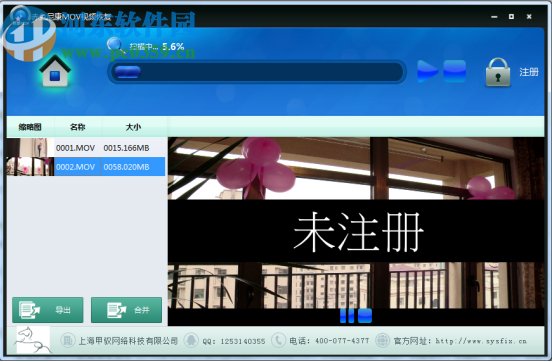
Task: Select file name 0001.MOV
Action: [75, 148]
